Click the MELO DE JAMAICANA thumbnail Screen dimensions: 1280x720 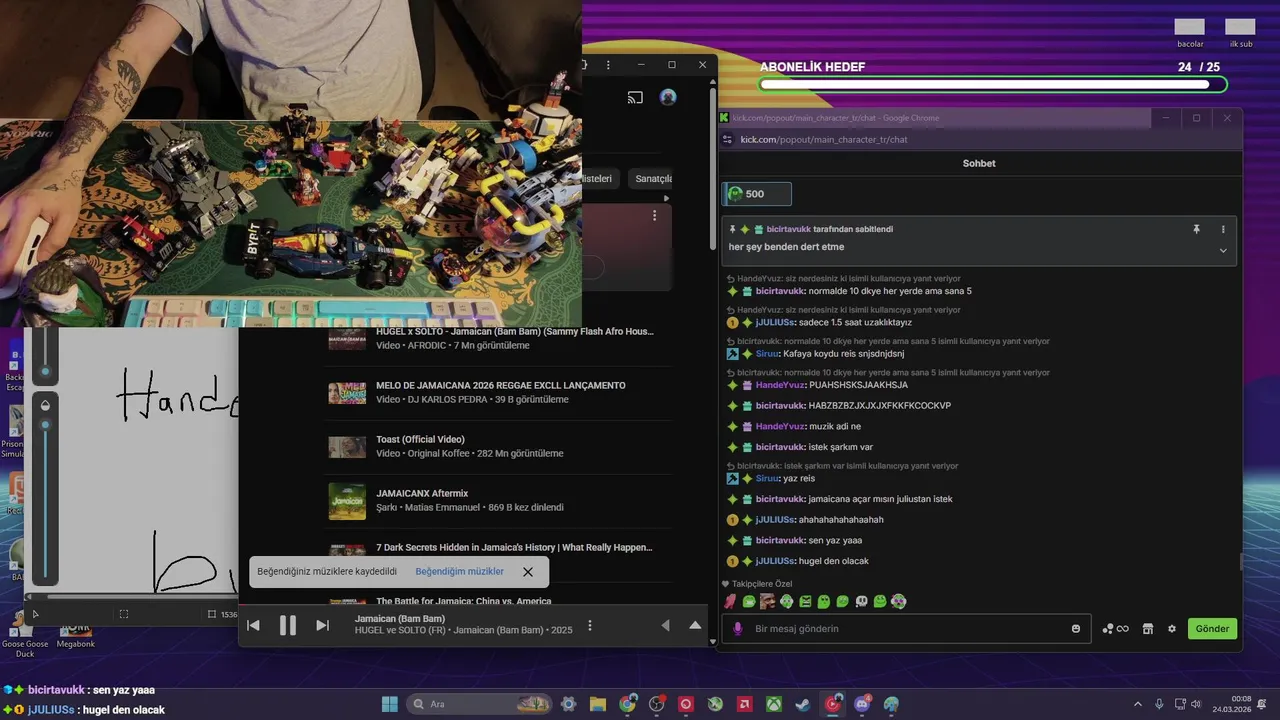point(347,393)
